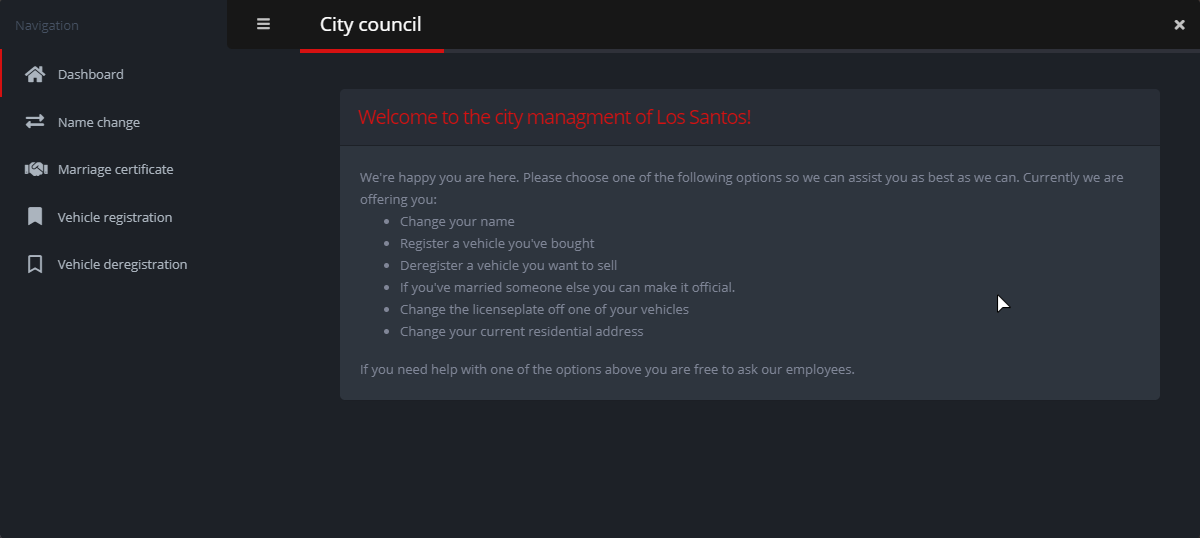Choose the Vehicle deregistration sidebar label
1200x538 pixels.
tap(123, 264)
